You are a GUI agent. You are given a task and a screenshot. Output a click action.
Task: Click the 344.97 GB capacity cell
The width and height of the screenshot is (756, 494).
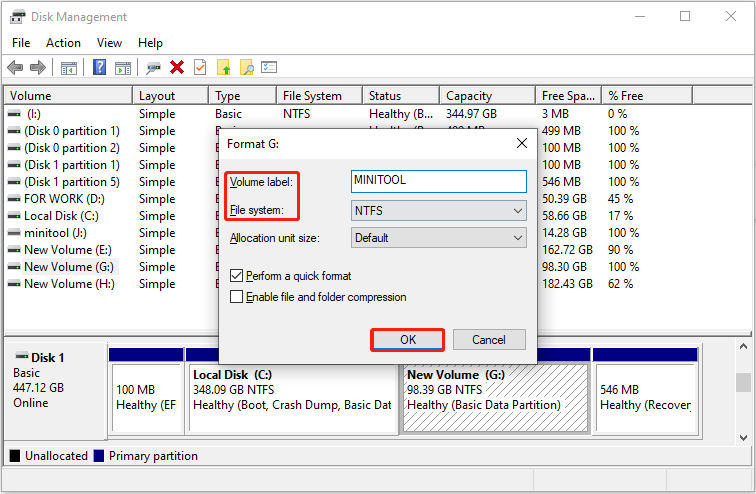[471, 114]
